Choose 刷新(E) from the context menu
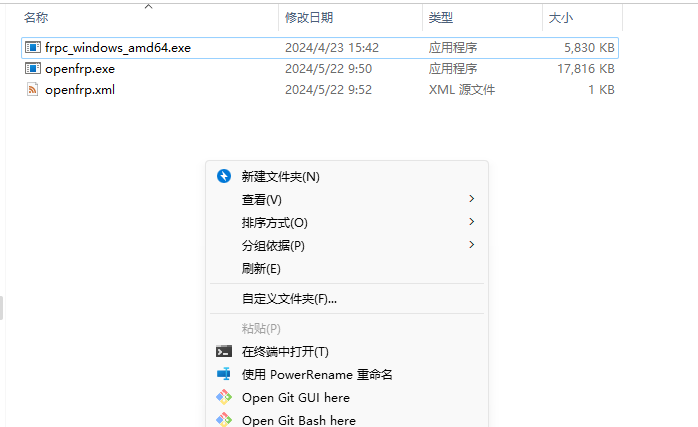The image size is (698, 427). click(x=261, y=268)
